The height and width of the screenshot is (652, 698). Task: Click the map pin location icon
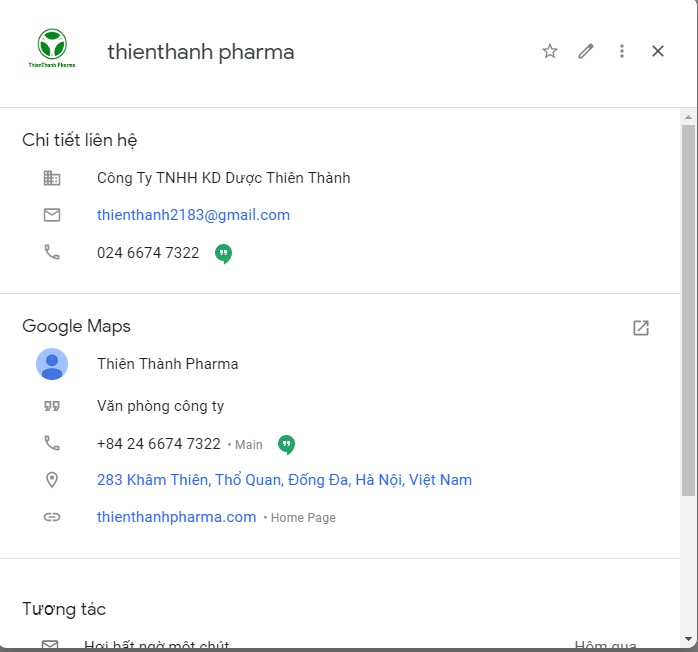coord(52,480)
